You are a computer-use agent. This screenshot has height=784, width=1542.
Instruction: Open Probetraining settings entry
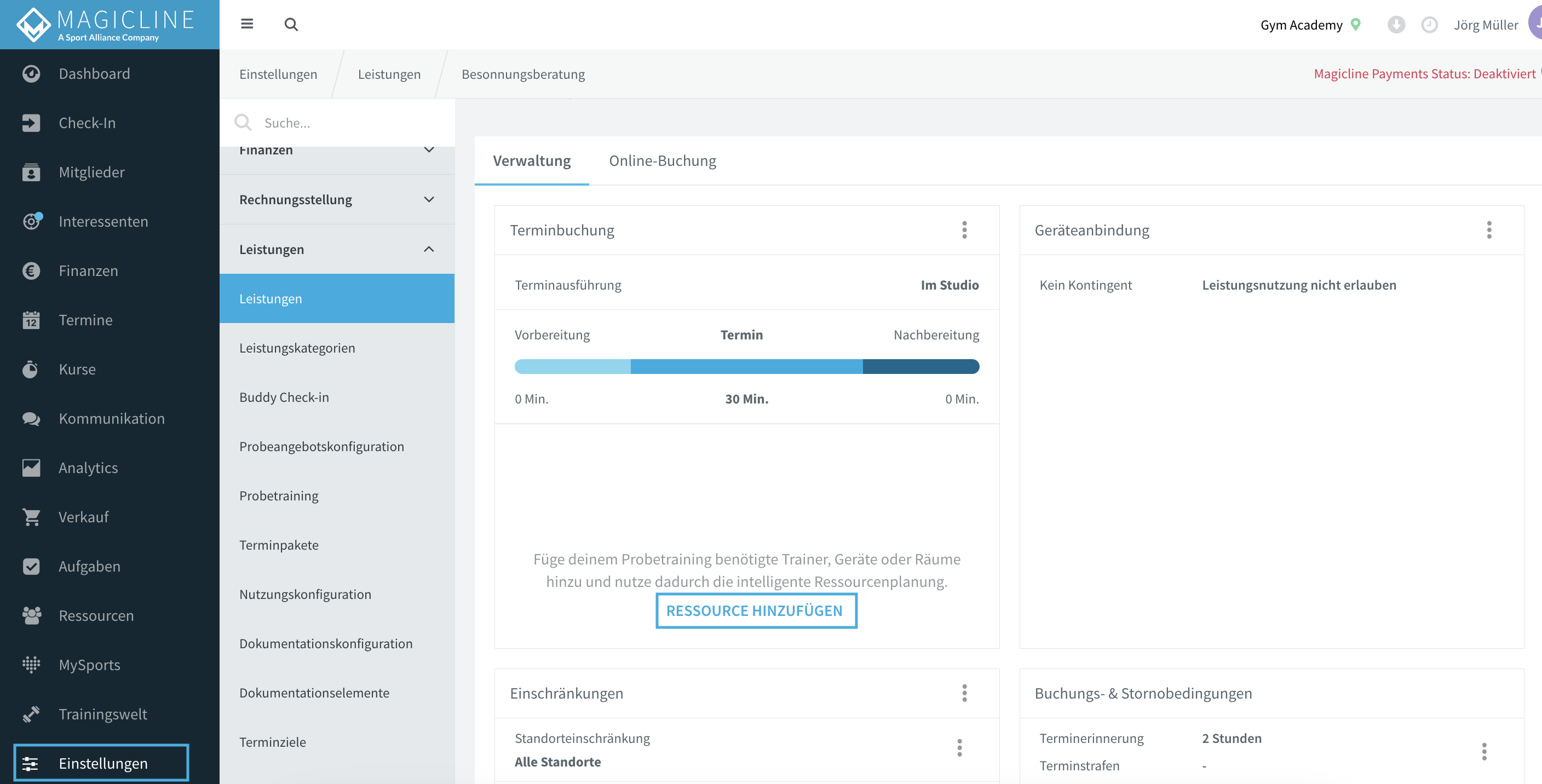point(337,495)
